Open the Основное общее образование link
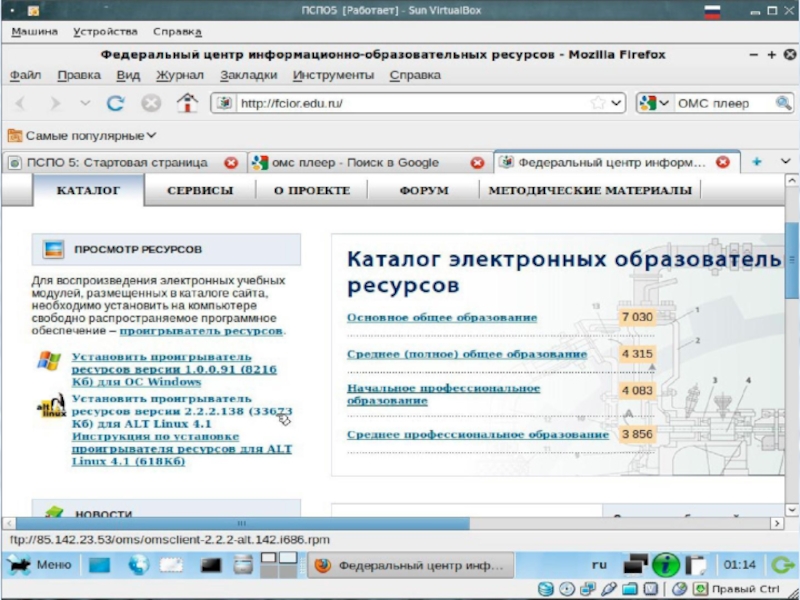The height and width of the screenshot is (600, 800). (442, 318)
